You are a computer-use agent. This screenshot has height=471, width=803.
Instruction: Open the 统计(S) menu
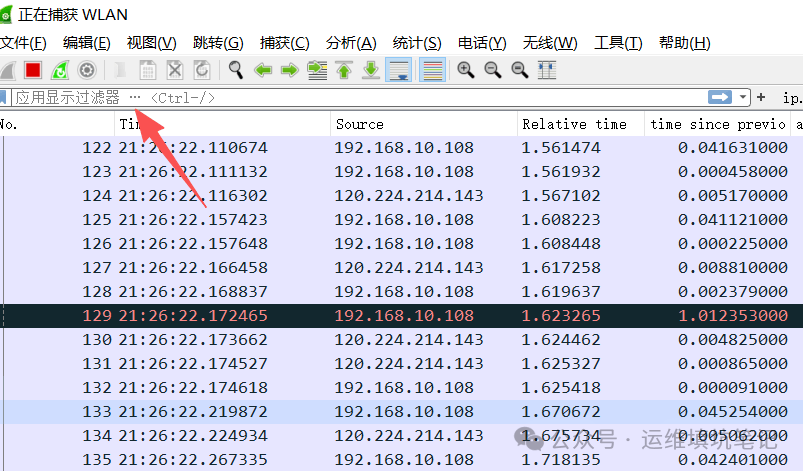pos(417,43)
